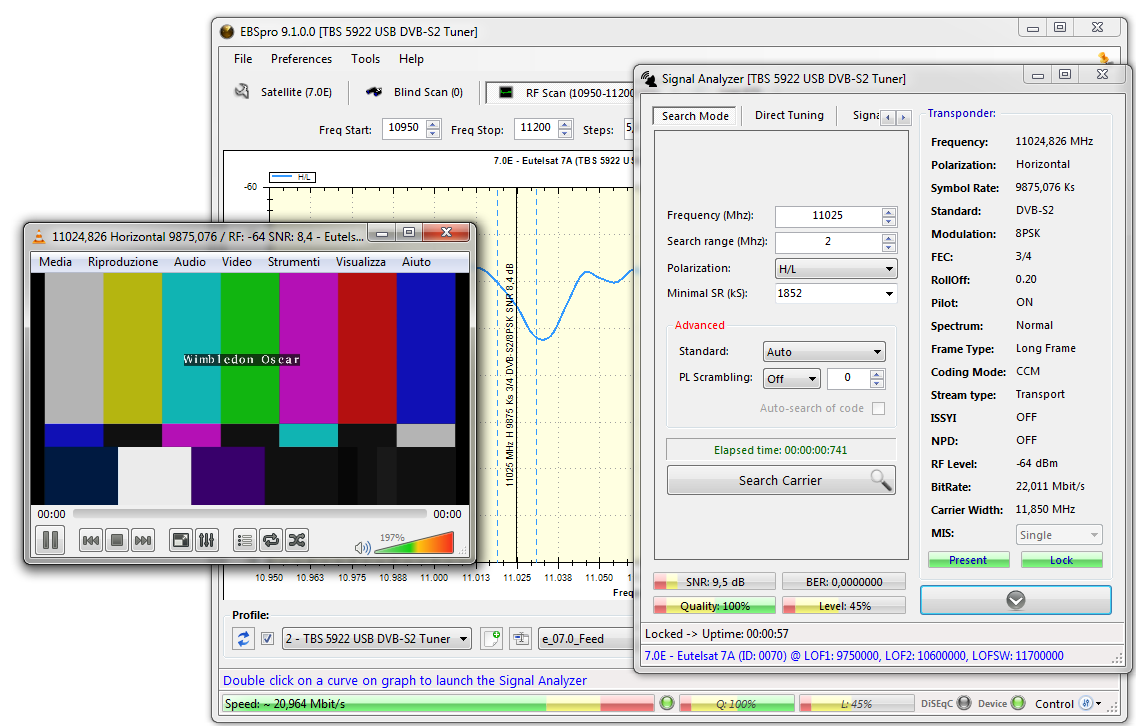
Task: Increase Search range with up arrow
Action: click(889, 238)
